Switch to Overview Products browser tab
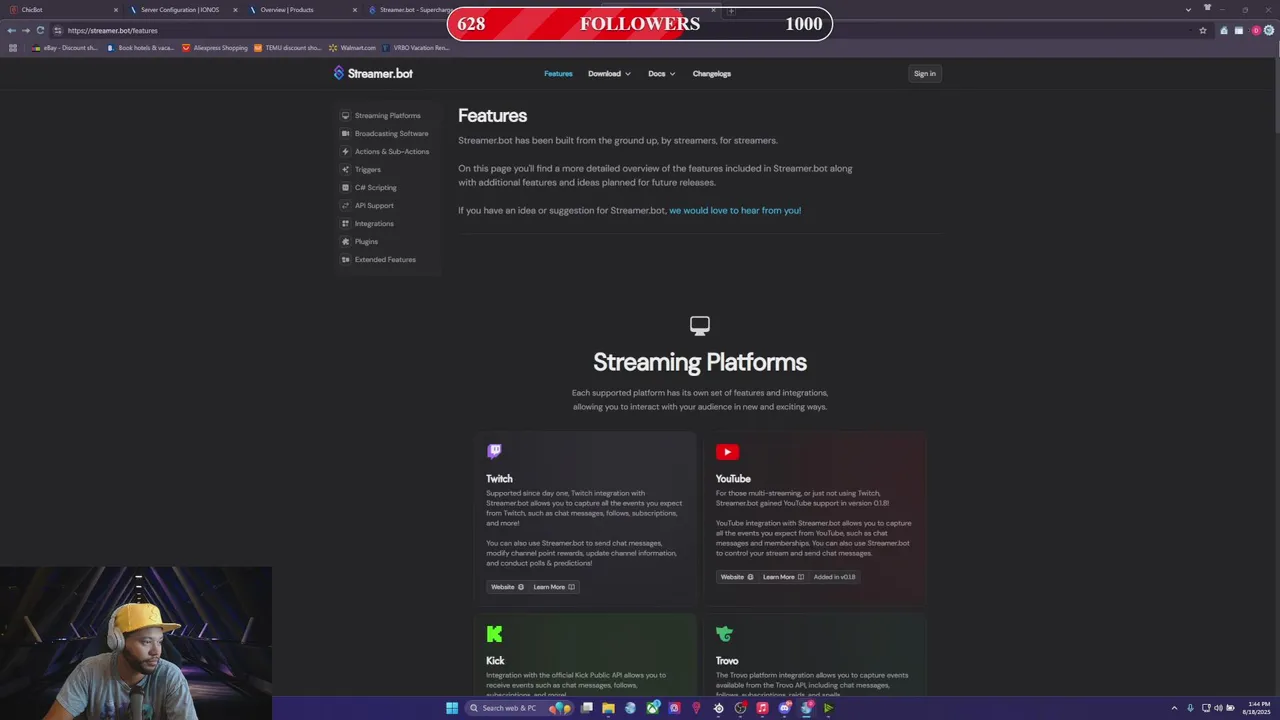This screenshot has height=720, width=1280. point(302,10)
